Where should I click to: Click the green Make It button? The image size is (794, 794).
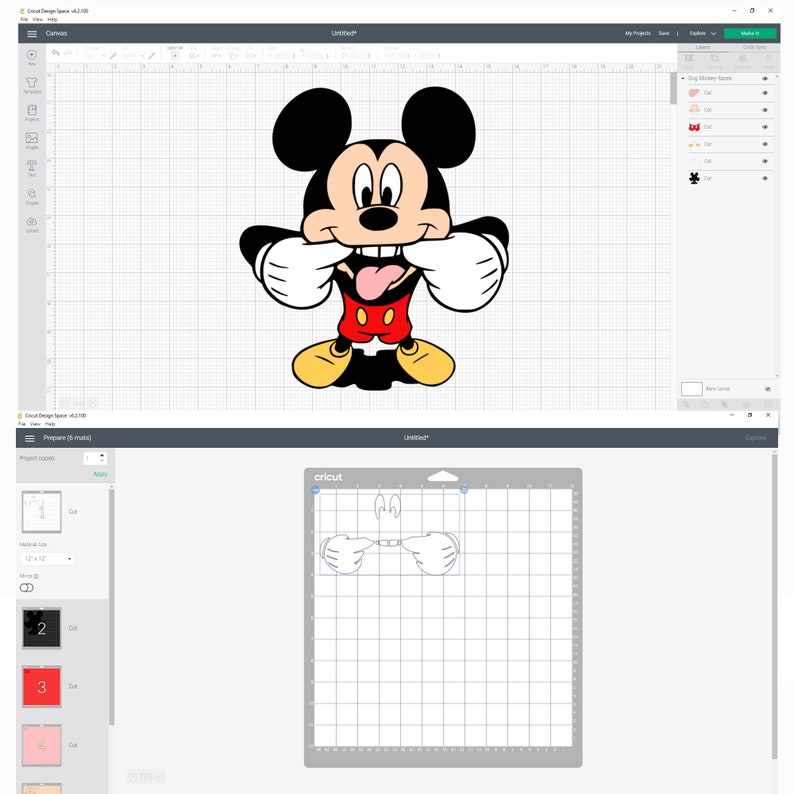click(750, 33)
